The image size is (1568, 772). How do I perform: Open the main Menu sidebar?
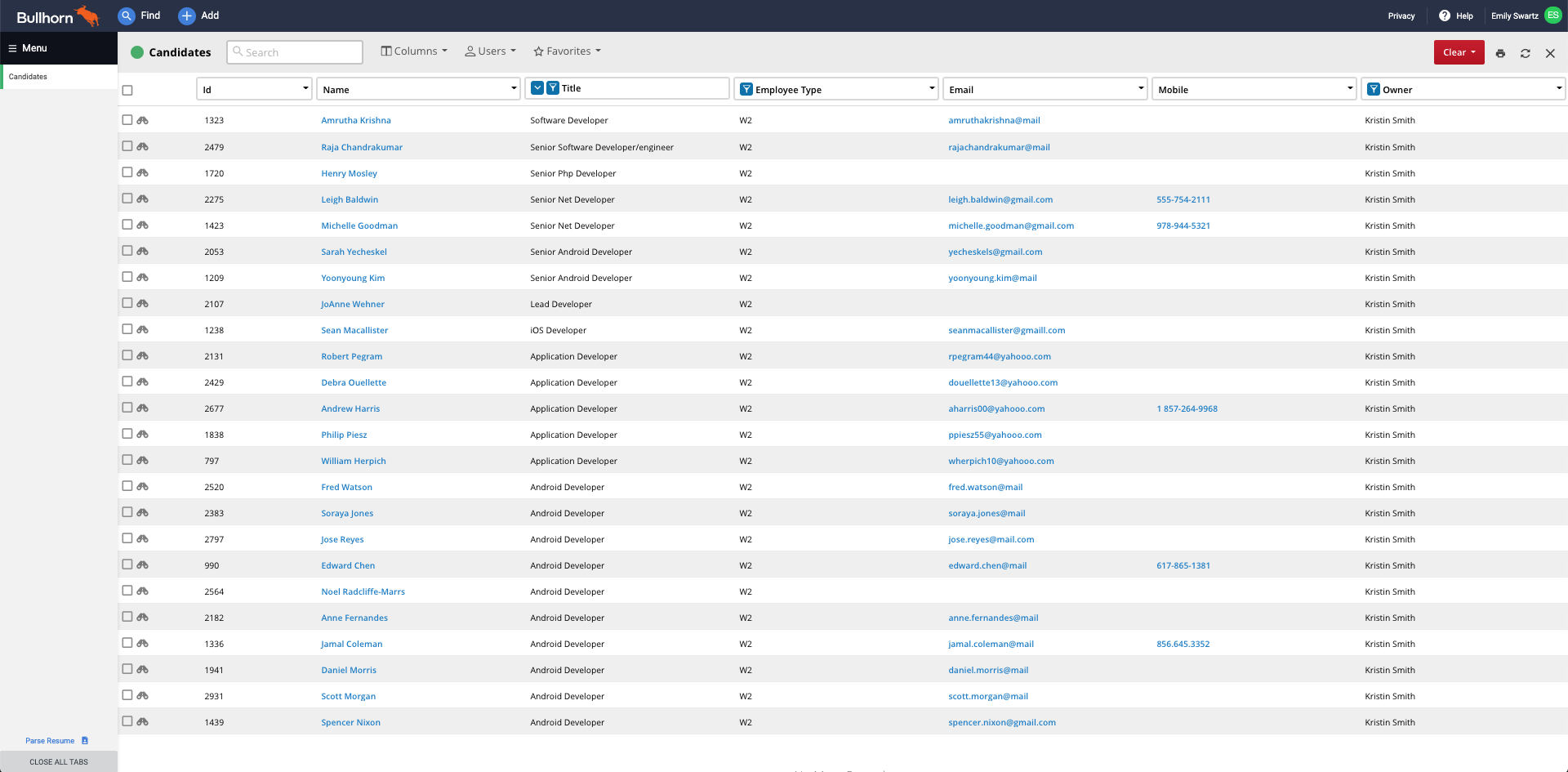pos(28,48)
